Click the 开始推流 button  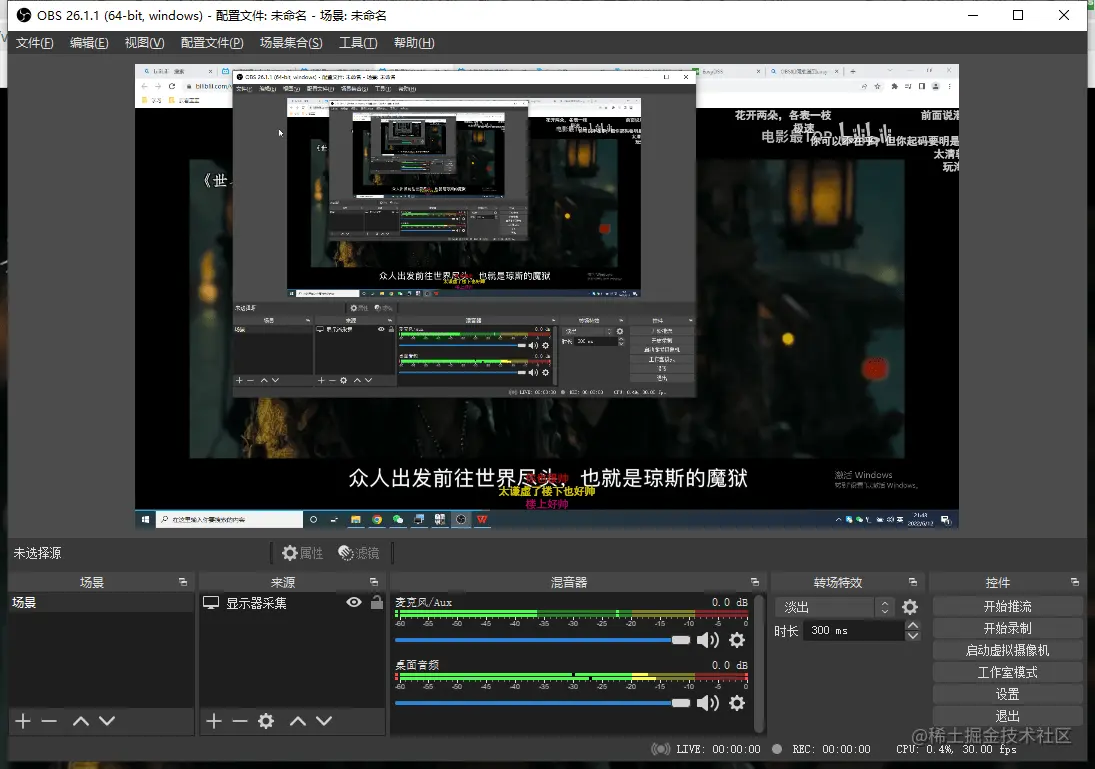tap(1007, 606)
